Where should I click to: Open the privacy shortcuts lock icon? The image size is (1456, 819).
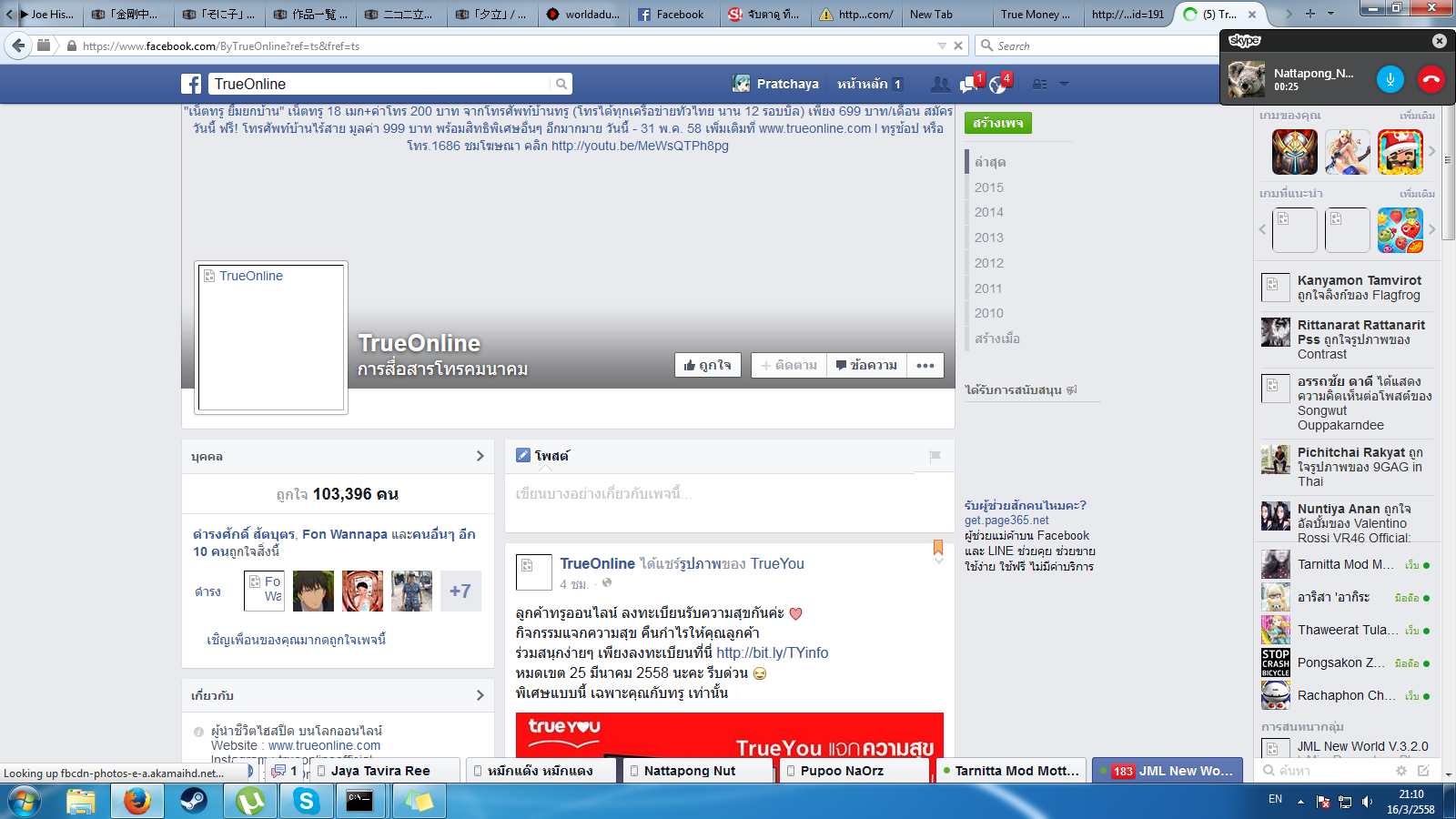click(1039, 85)
